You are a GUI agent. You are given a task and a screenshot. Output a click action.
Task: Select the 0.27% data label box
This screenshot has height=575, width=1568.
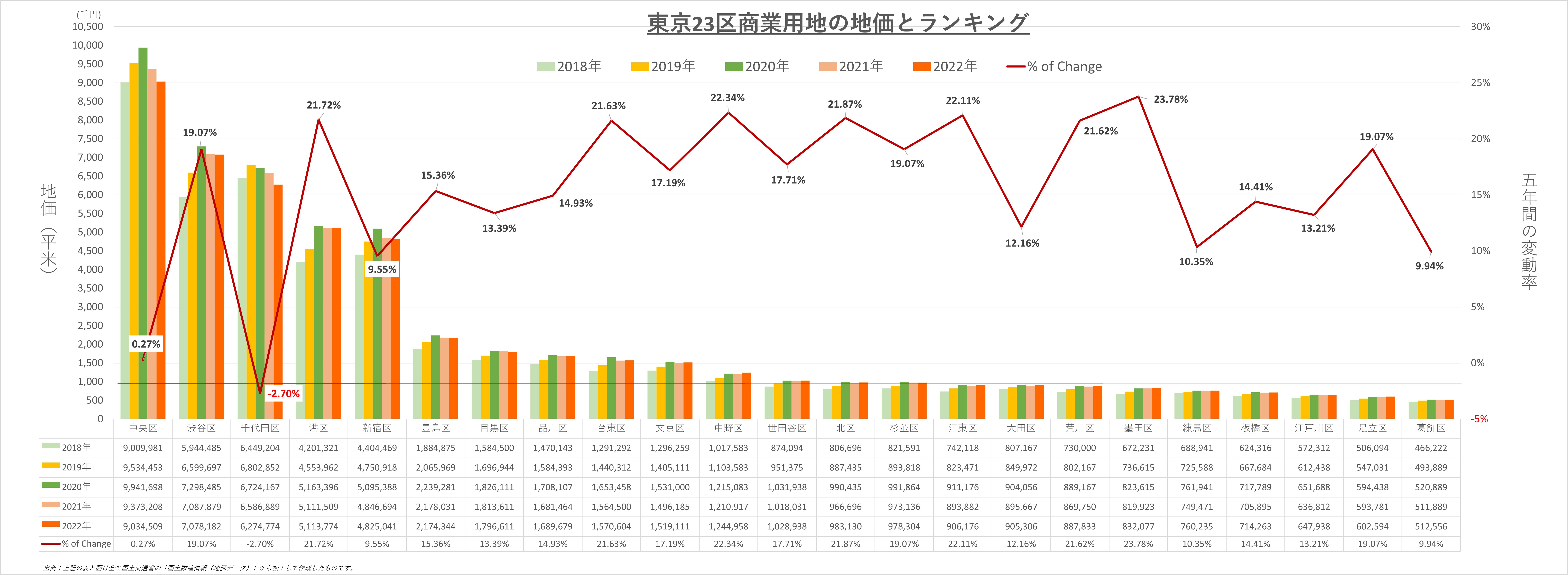point(146,344)
